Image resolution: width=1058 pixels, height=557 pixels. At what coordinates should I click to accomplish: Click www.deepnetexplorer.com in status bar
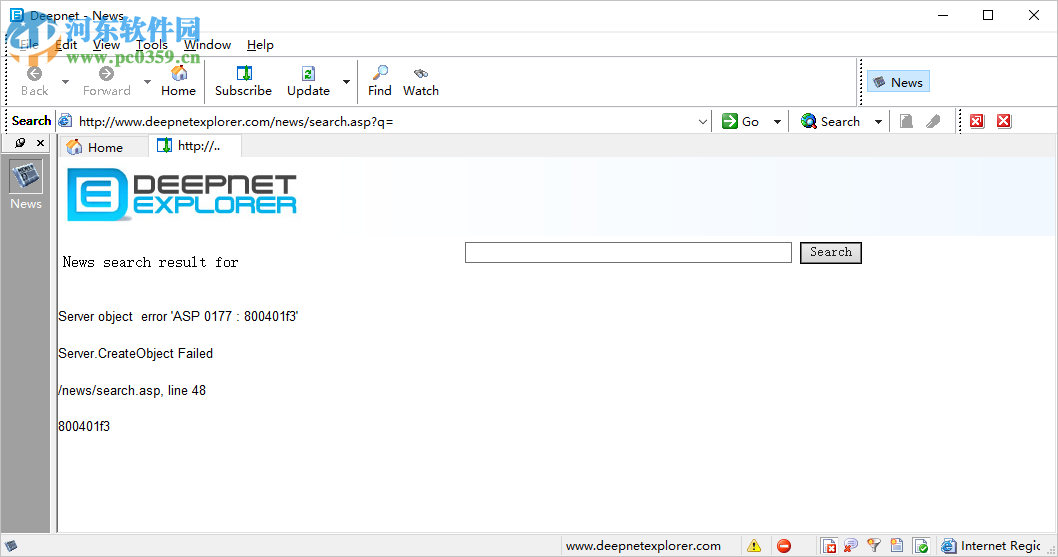(x=643, y=546)
